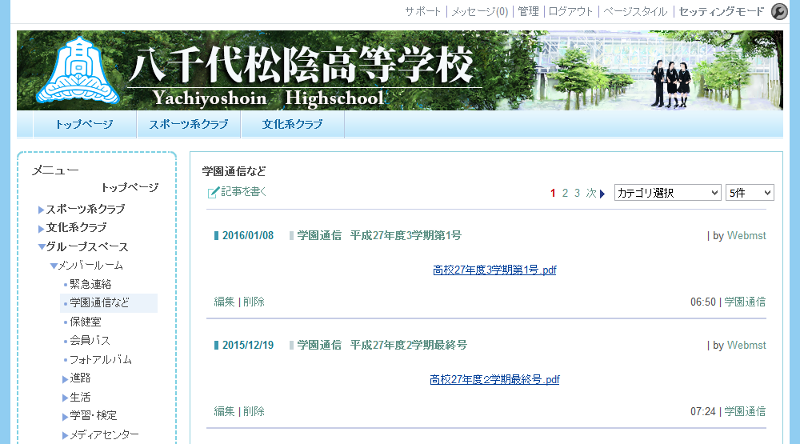Download 高校27年度2学期最終号.pdf

[494, 380]
